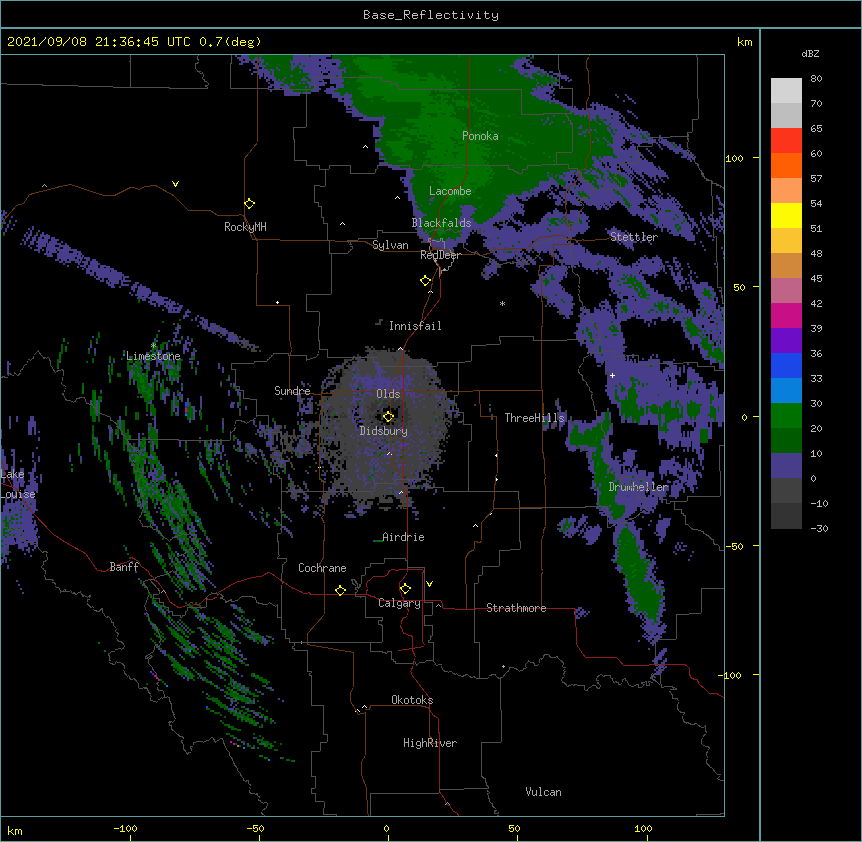Click the Sylvan label
The width and height of the screenshot is (862, 842).
(390, 245)
